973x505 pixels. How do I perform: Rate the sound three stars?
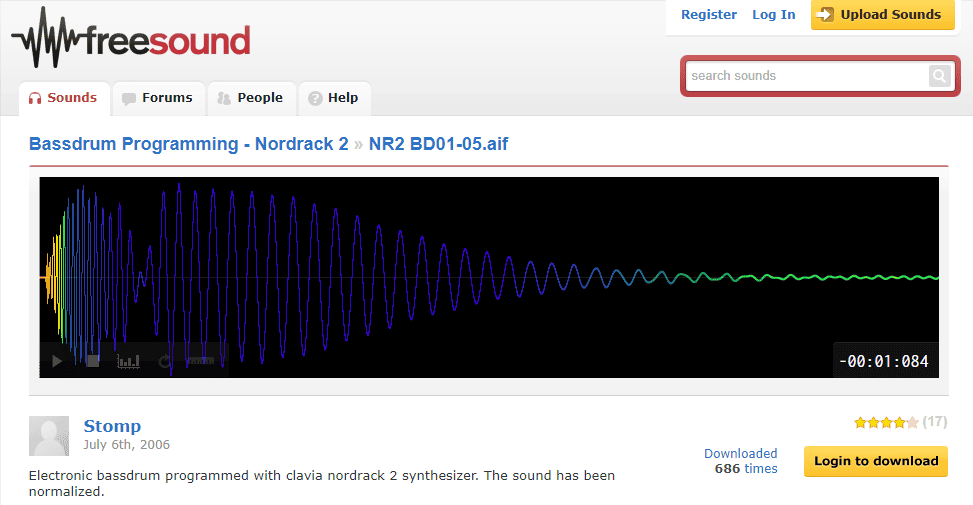click(886, 422)
